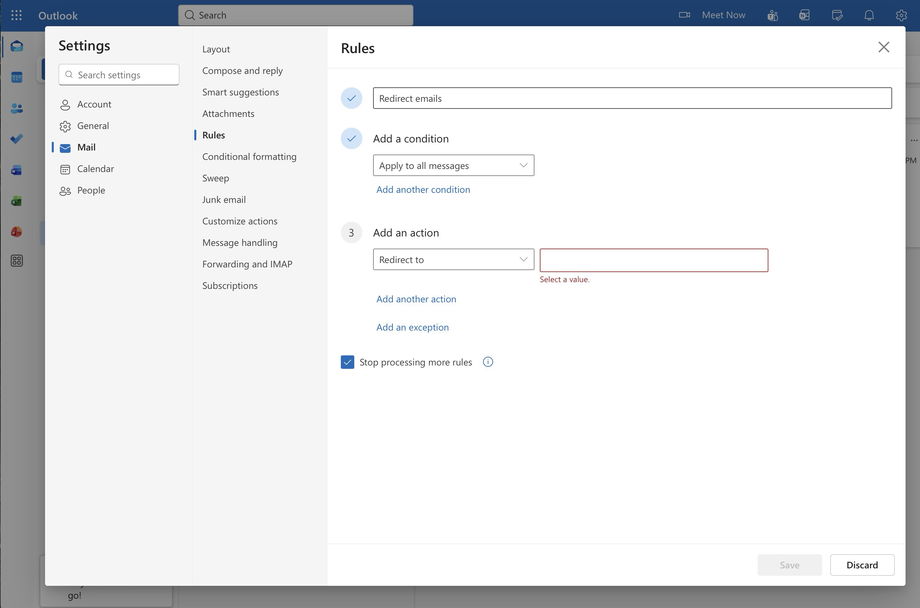Uncheck Stop processing more rules
The height and width of the screenshot is (608, 920).
348,362
